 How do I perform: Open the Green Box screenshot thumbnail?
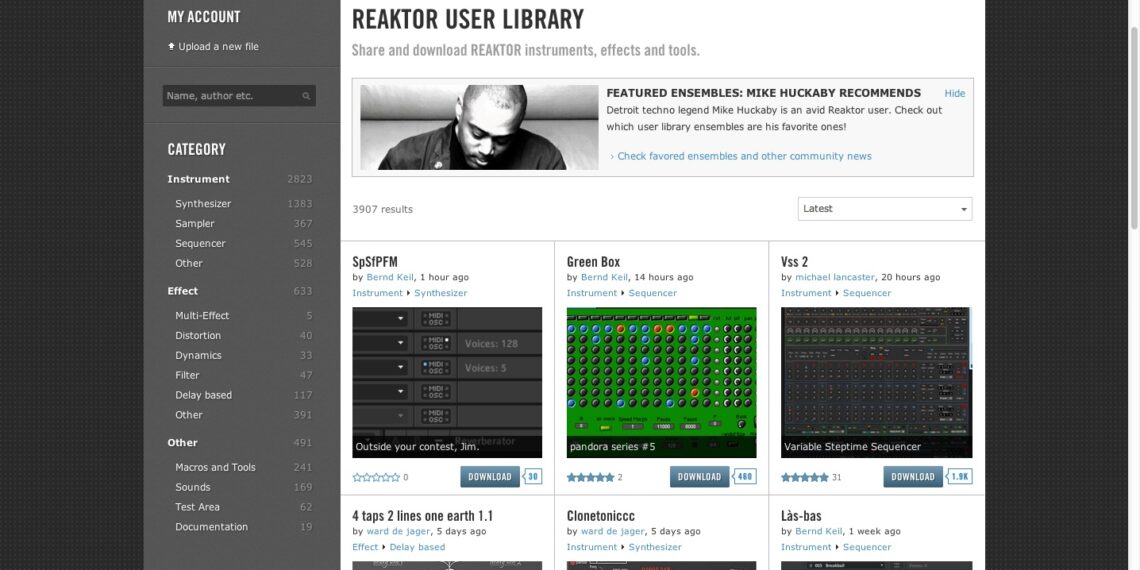tap(661, 382)
